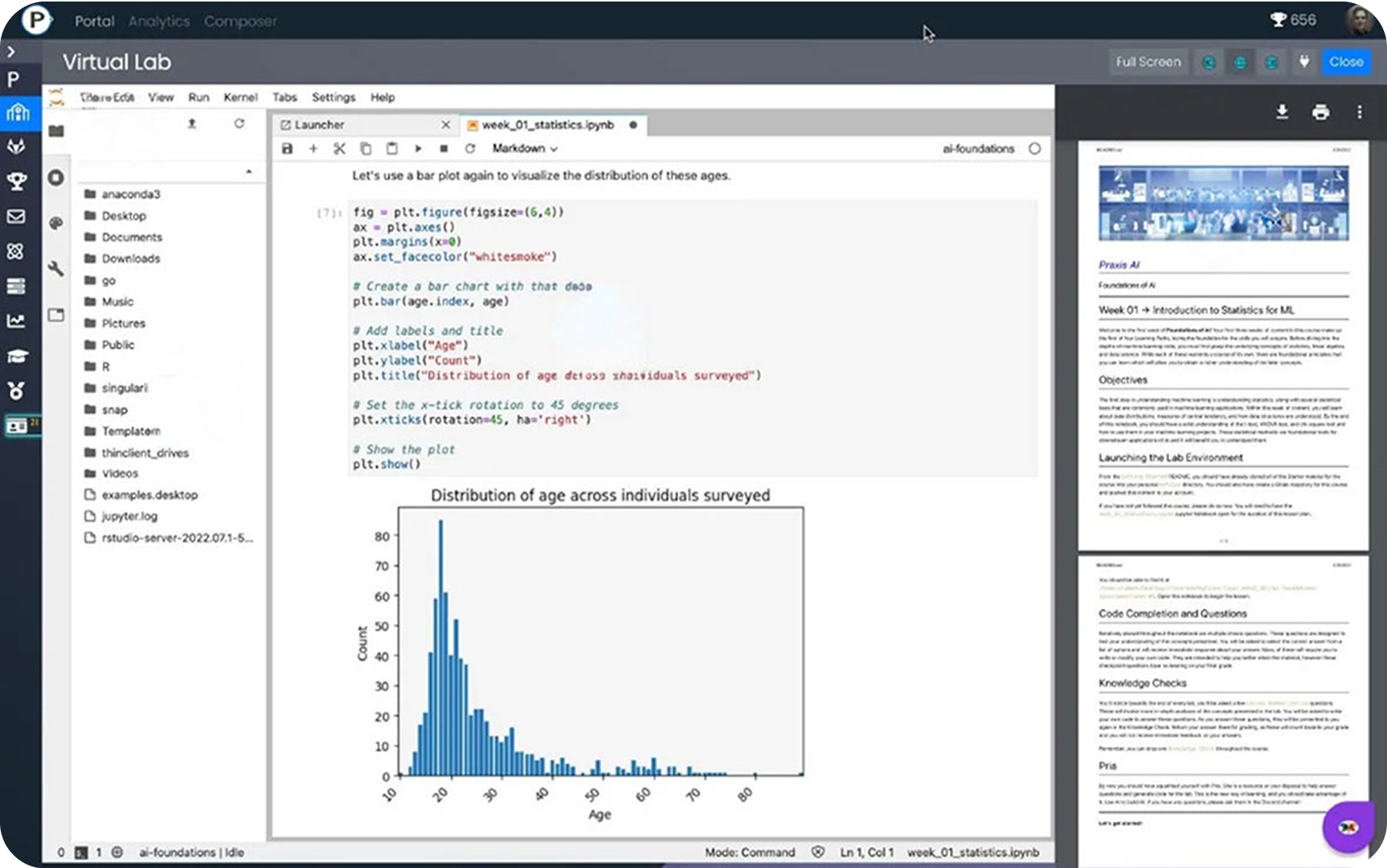Open the anaconda3 folder

tap(130, 194)
